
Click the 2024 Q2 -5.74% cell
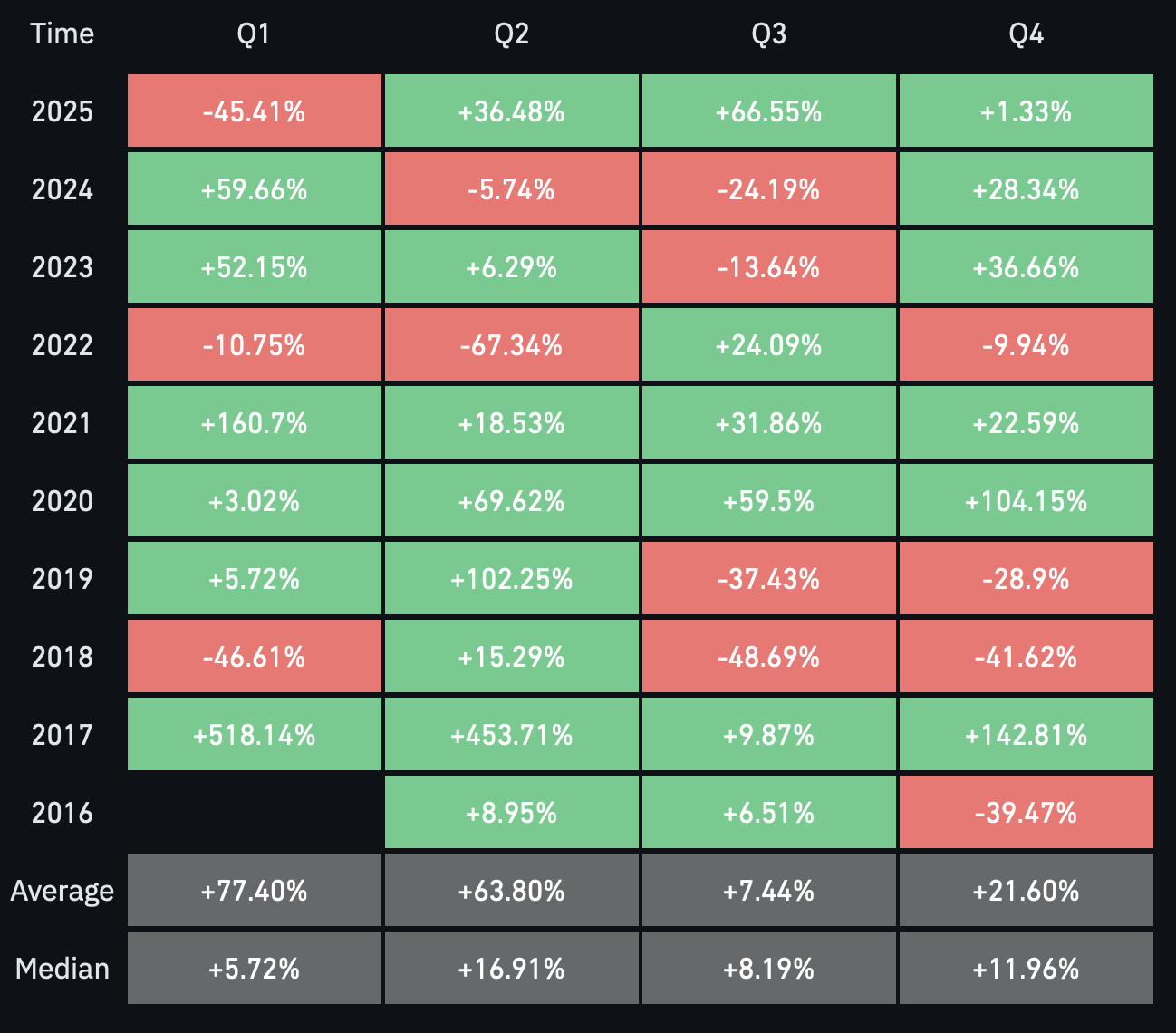pos(511,189)
